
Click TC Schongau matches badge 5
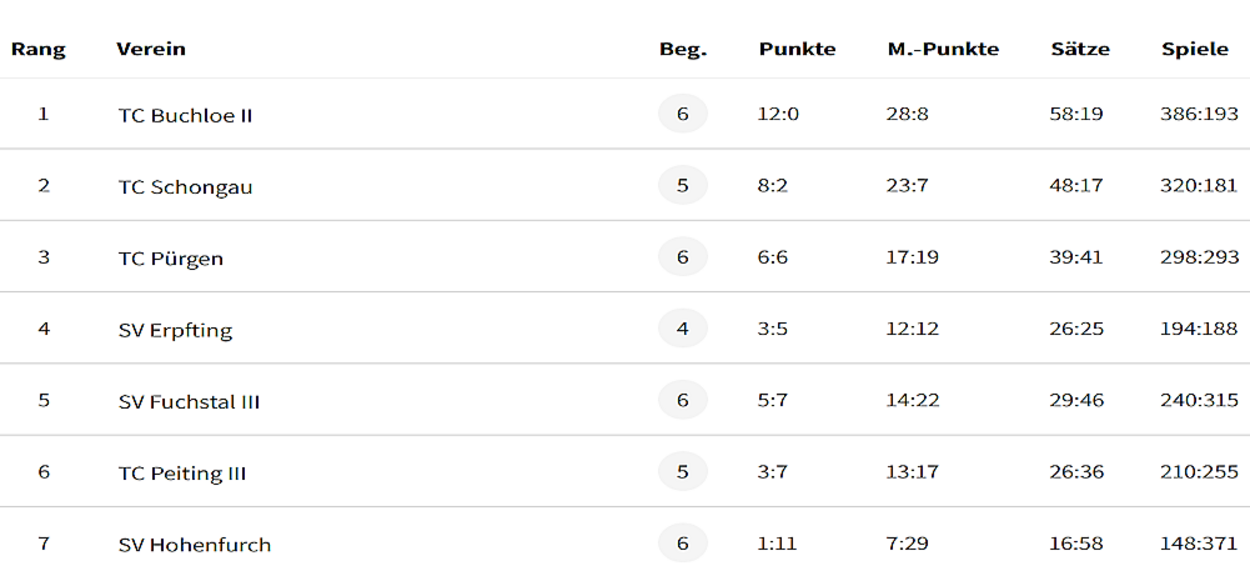click(x=683, y=185)
